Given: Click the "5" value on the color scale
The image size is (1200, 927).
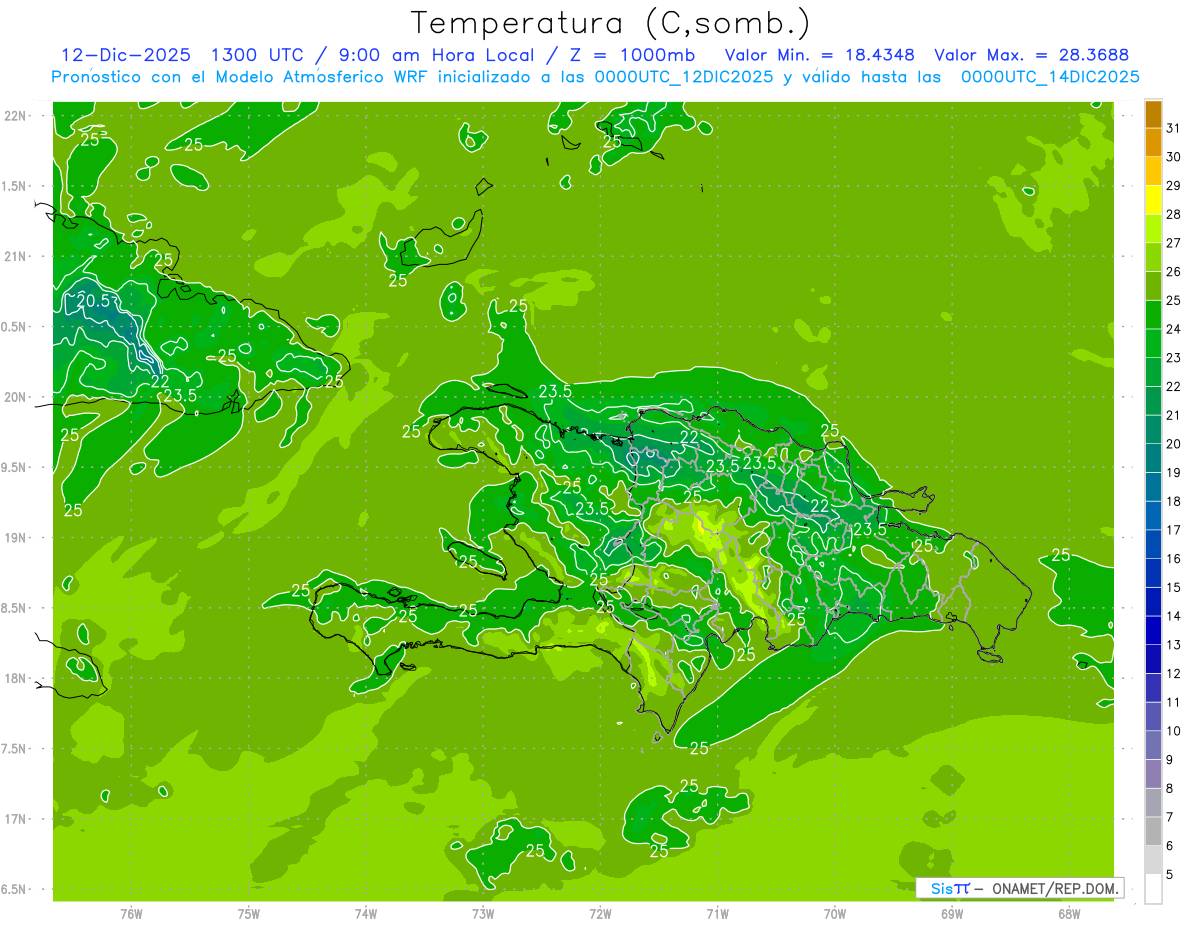Looking at the screenshot, I should tap(1170, 875).
